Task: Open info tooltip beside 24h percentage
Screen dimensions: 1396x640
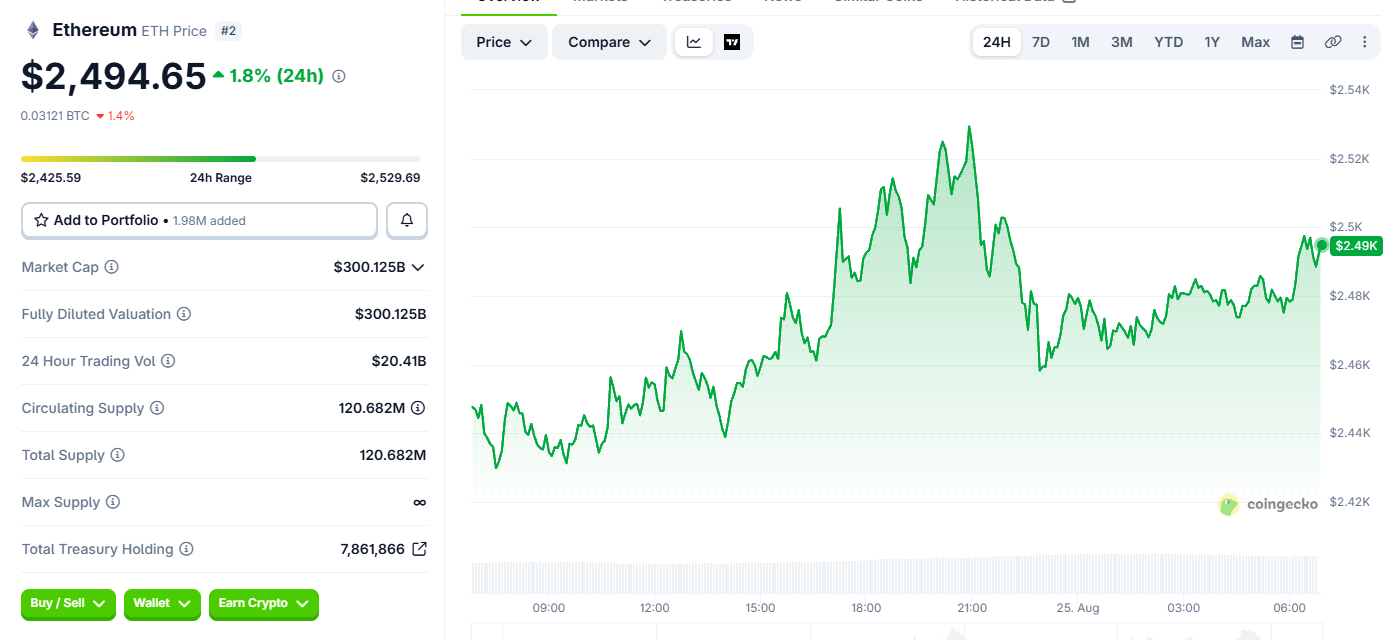Action: pyautogui.click(x=339, y=76)
